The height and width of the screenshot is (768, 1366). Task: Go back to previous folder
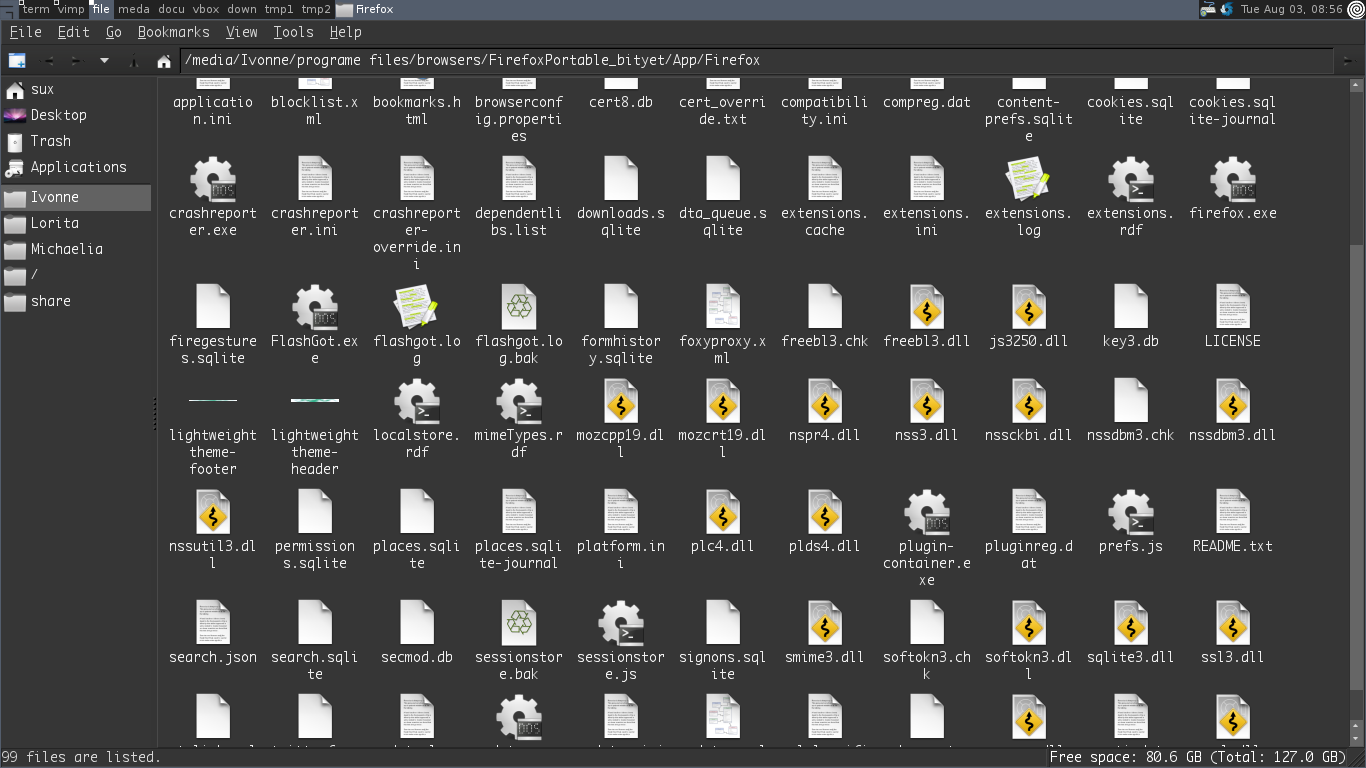[48, 61]
